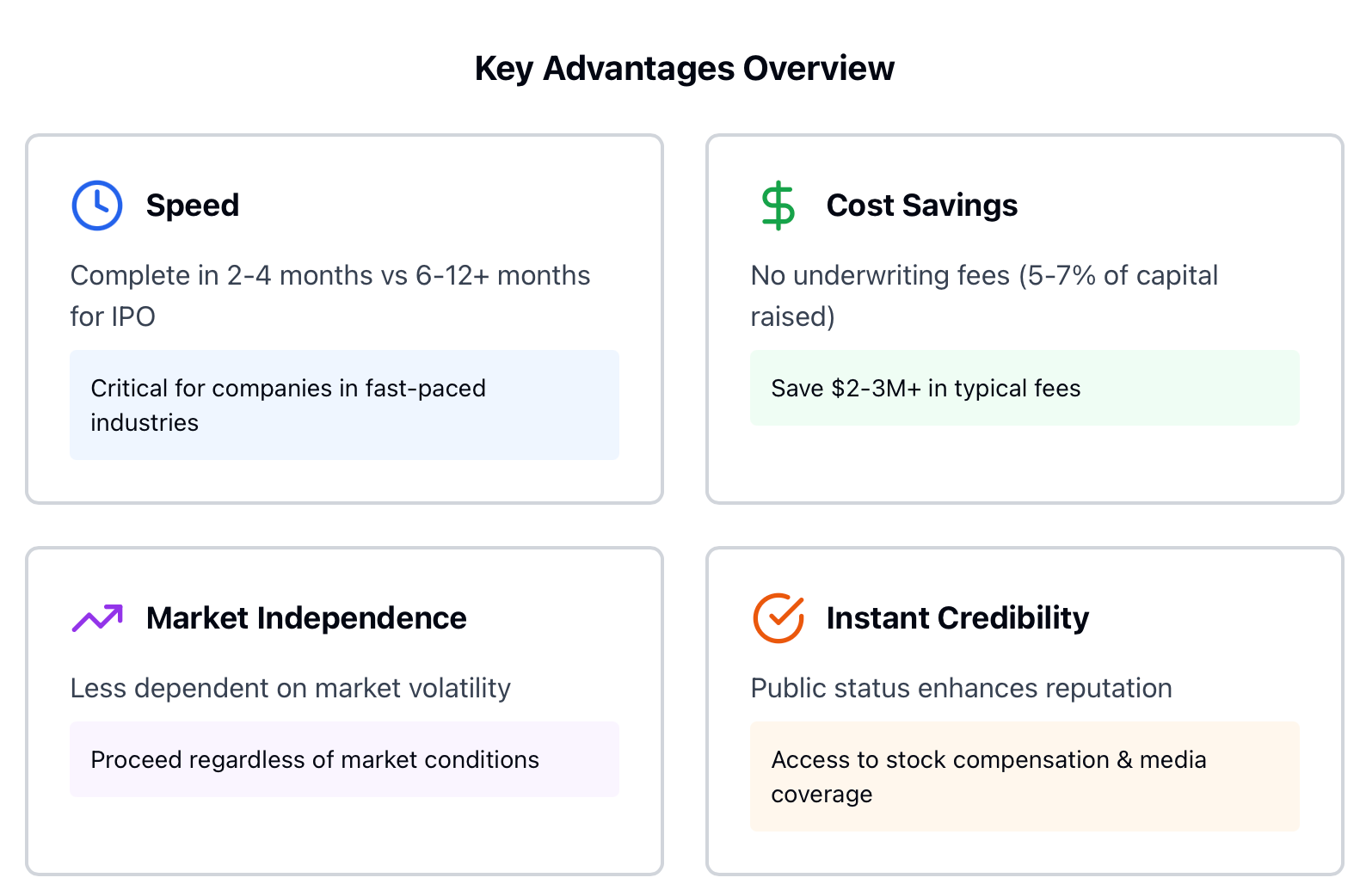Select the Cost Savings heading

[x=922, y=206]
